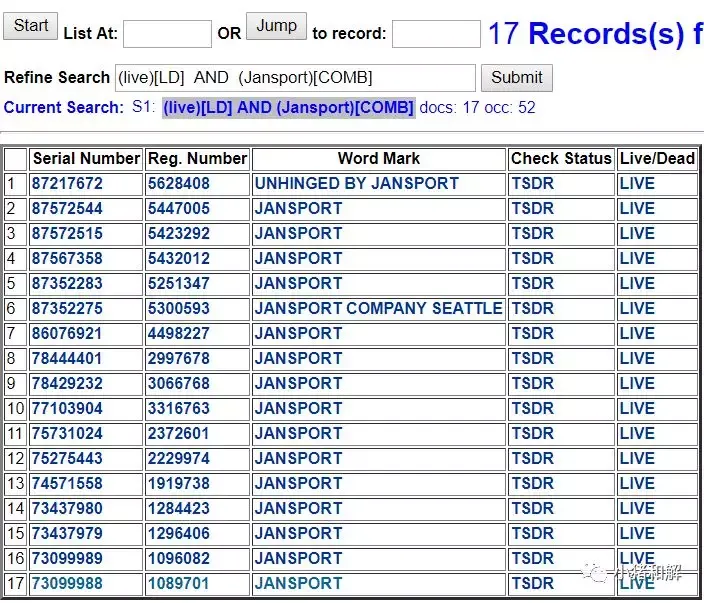Open registration number 1296406

click(x=179, y=533)
